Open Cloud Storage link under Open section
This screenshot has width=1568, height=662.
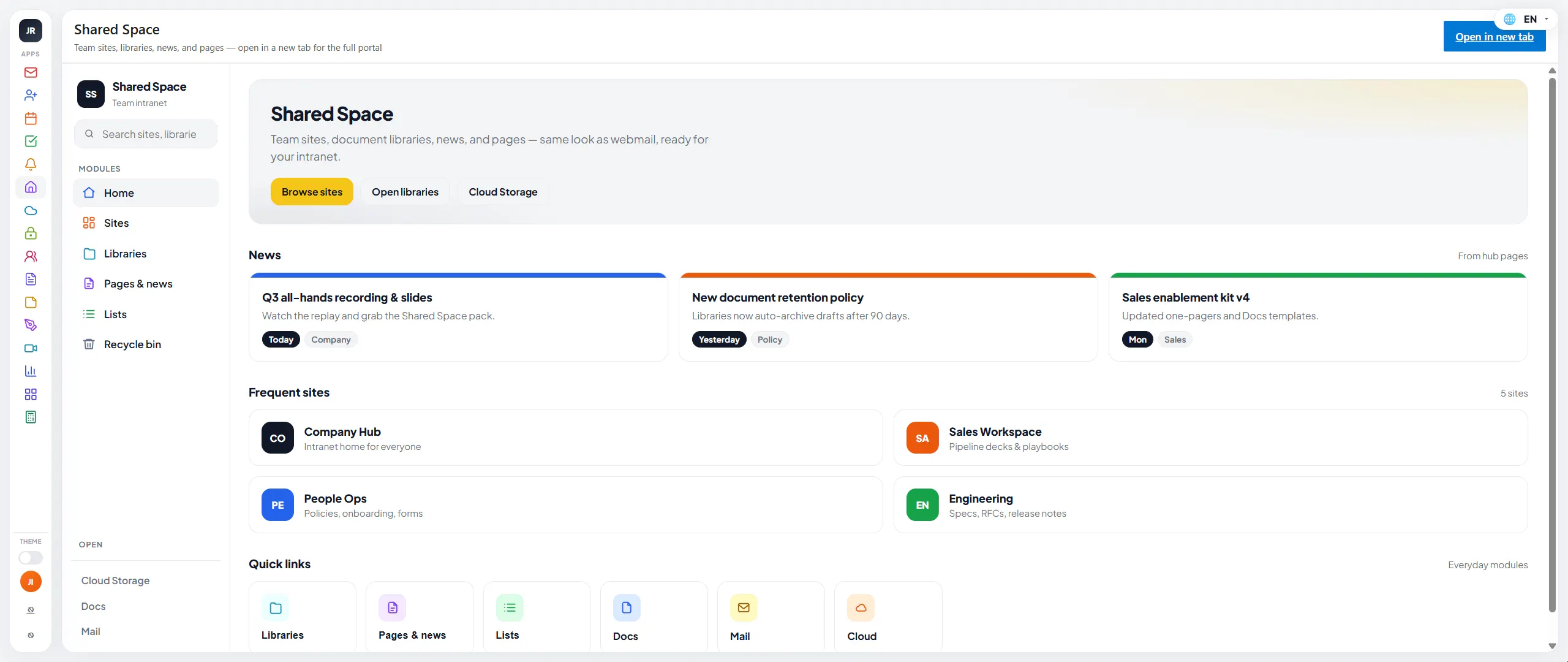[x=115, y=580]
